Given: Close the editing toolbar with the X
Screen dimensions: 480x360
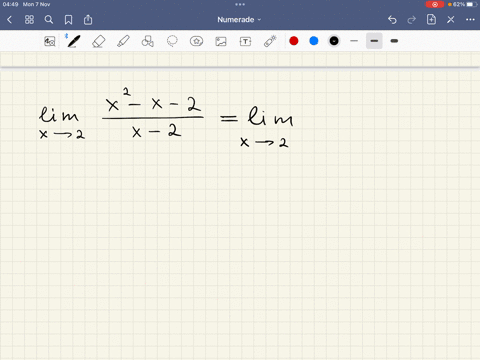Looking at the screenshot, I should [x=451, y=20].
